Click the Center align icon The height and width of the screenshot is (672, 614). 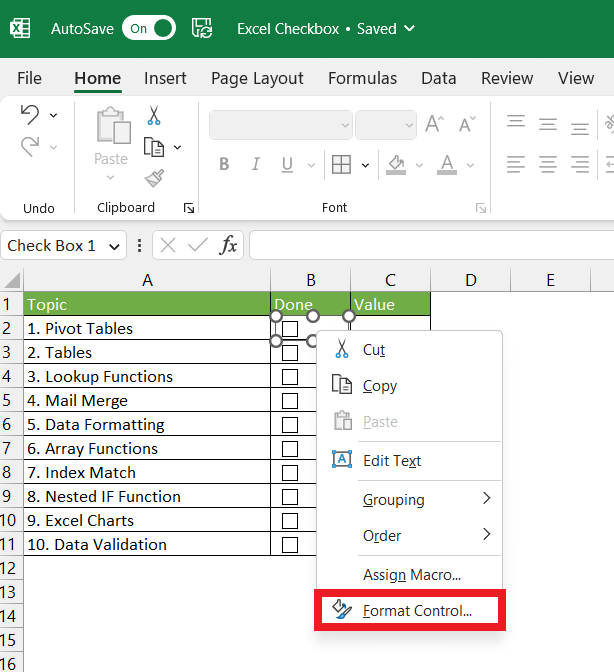click(x=548, y=165)
